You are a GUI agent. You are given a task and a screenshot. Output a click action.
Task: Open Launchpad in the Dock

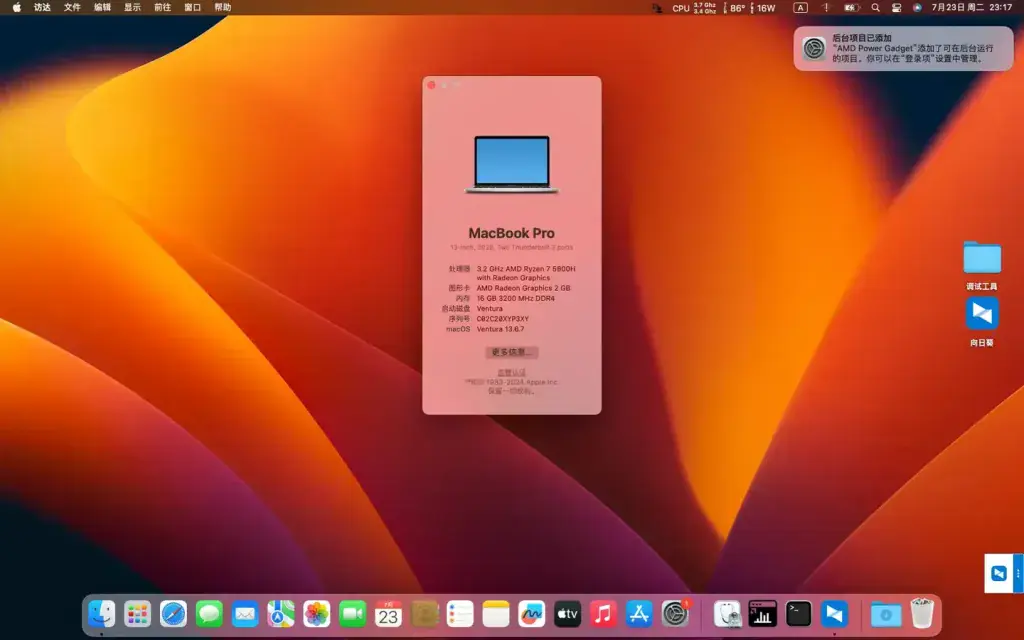point(138,614)
